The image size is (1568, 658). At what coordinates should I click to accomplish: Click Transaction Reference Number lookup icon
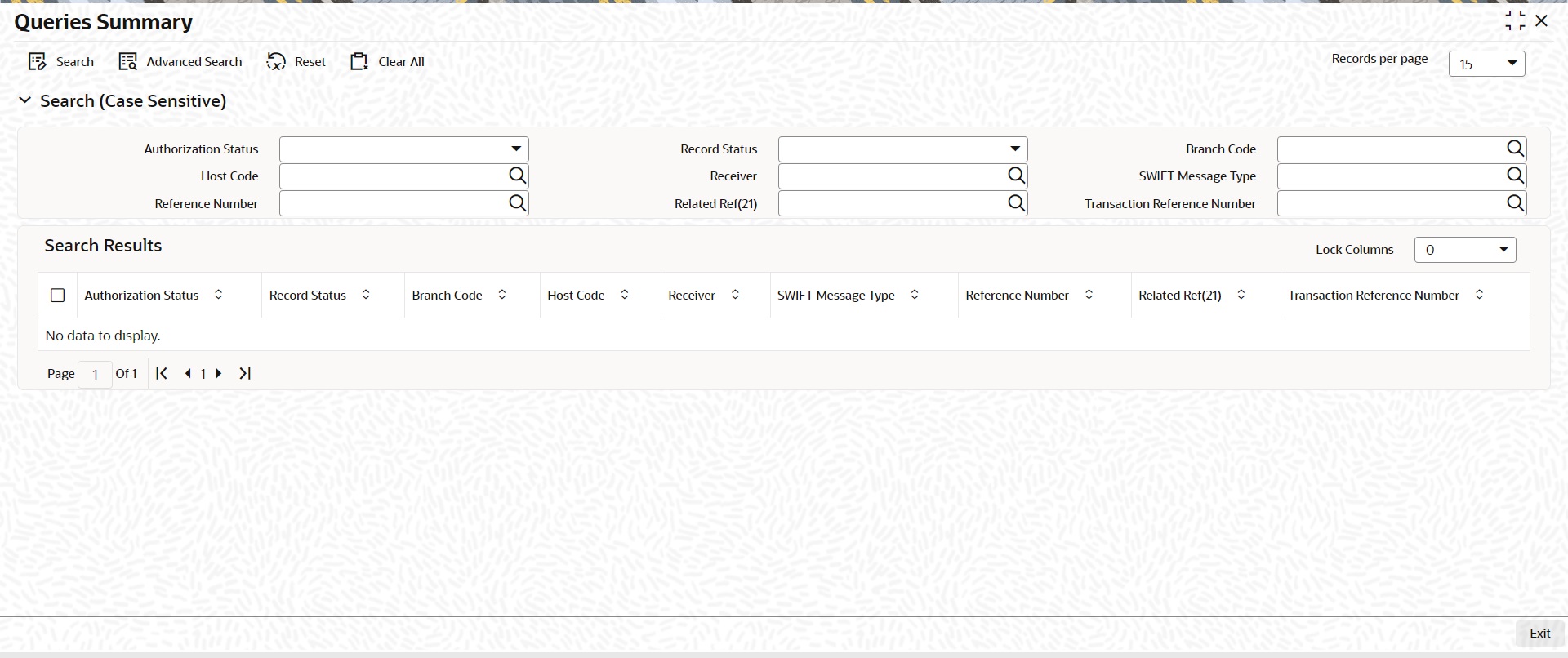click(x=1515, y=203)
